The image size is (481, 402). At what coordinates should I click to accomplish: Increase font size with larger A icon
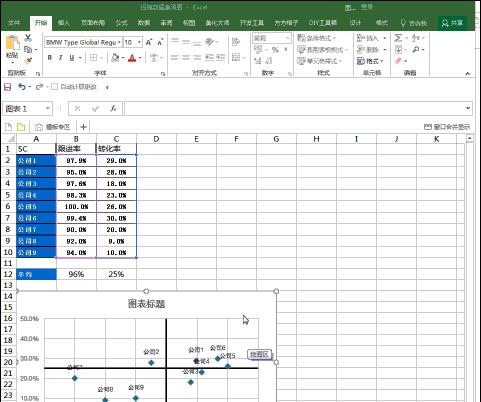(149, 42)
